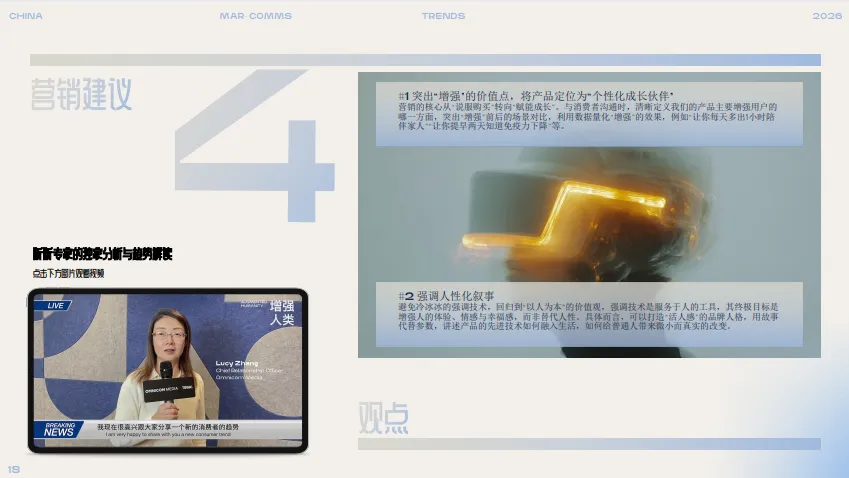Click the video thumbnail of Lucy Zhang

(x=168, y=371)
